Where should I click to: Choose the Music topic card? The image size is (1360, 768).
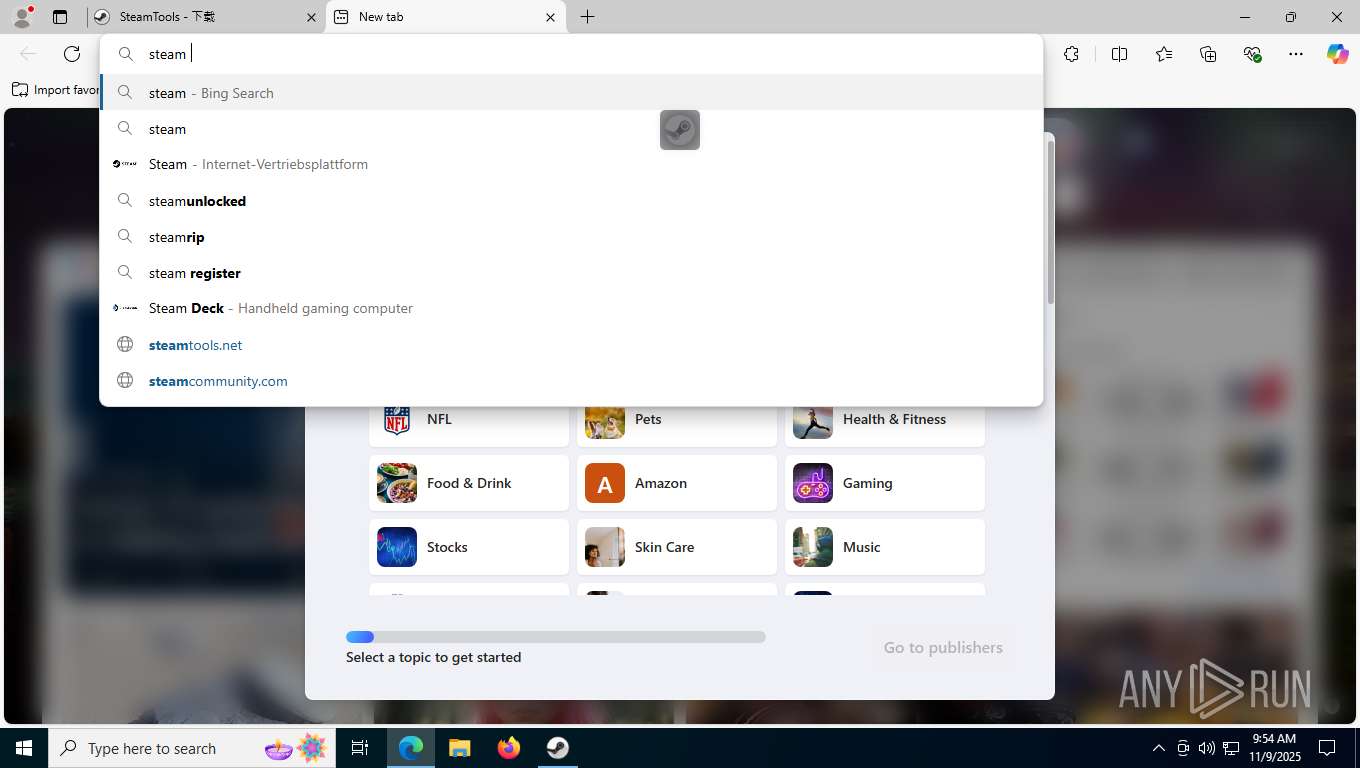pos(885,547)
